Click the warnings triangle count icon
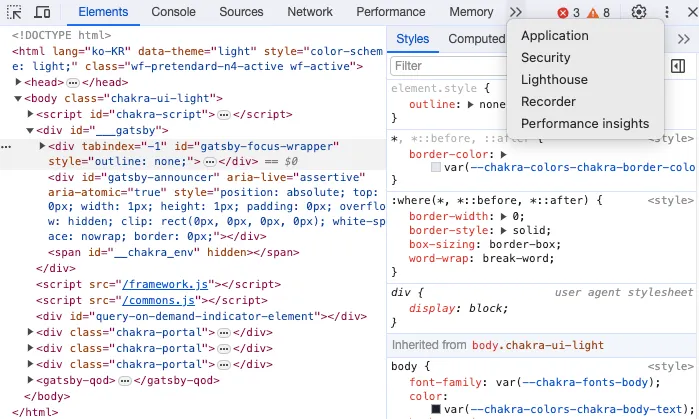This screenshot has height=419, width=699. pos(592,13)
